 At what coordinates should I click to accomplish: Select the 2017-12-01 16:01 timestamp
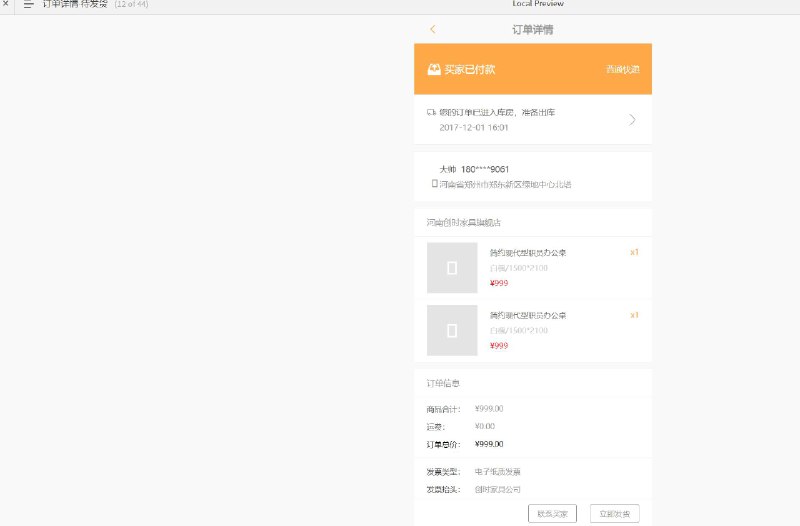(x=474, y=128)
